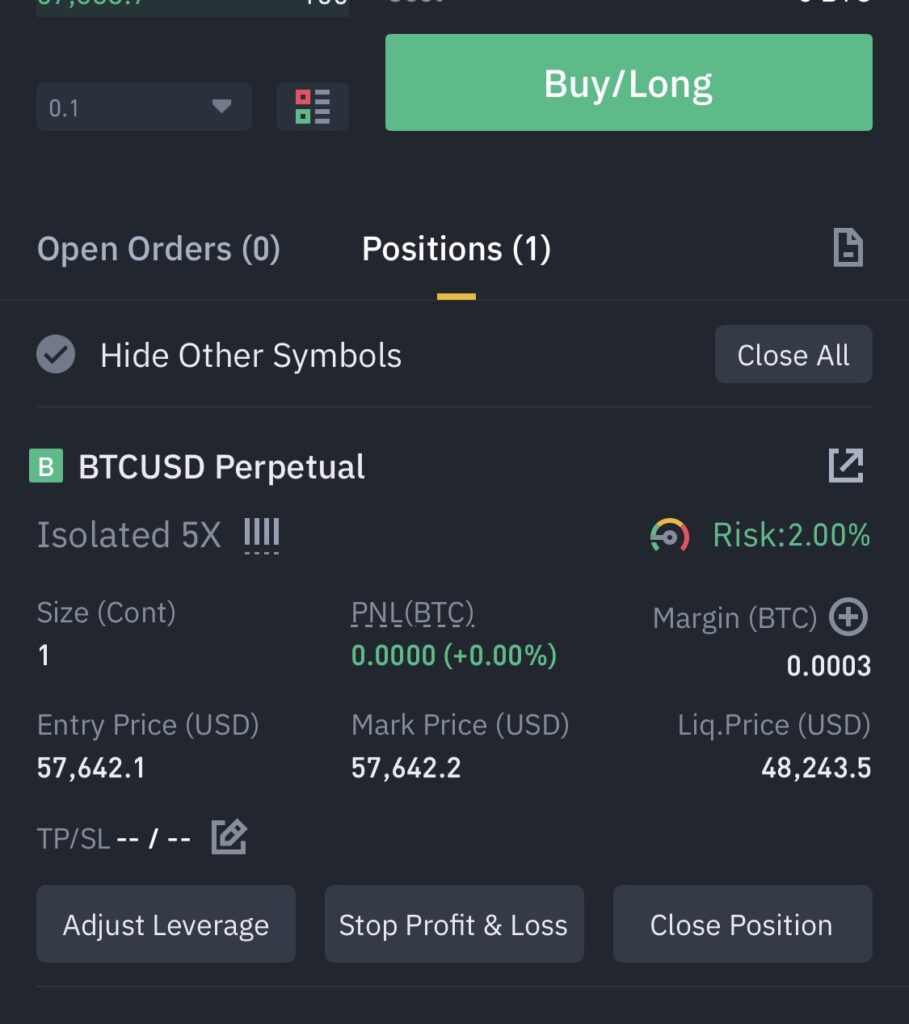Open the Adjust Leverage button
Screen dimensions: 909x1024
coord(166,924)
